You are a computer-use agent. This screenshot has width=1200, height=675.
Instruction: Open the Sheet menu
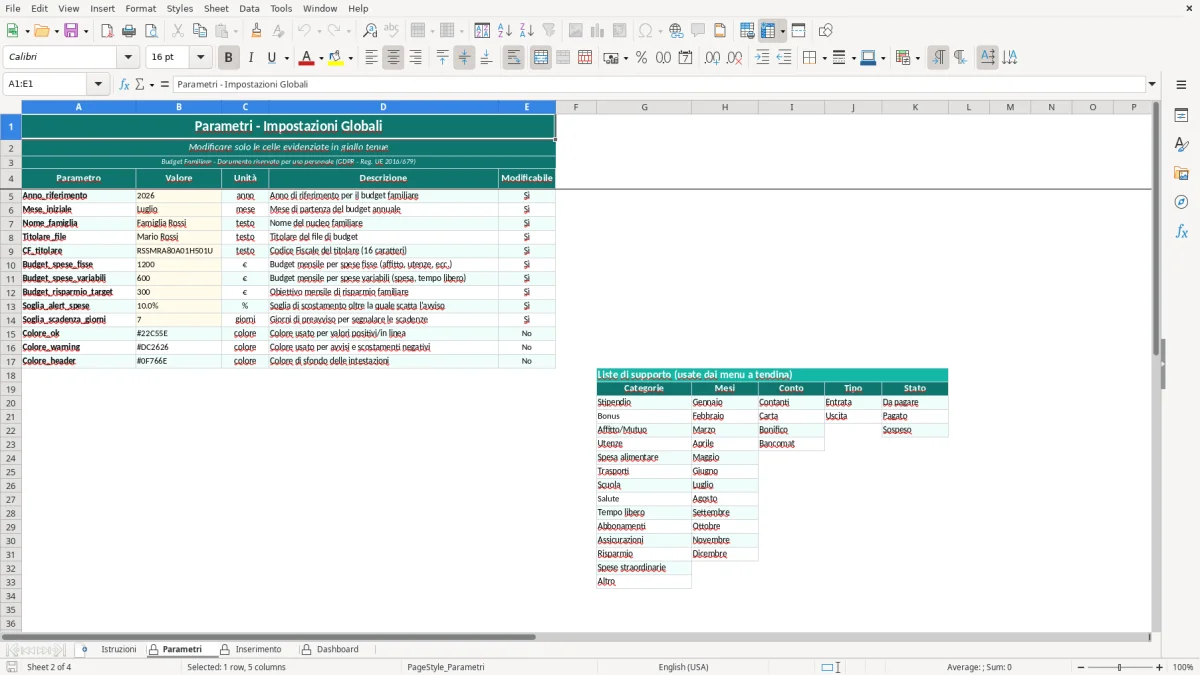(x=216, y=8)
